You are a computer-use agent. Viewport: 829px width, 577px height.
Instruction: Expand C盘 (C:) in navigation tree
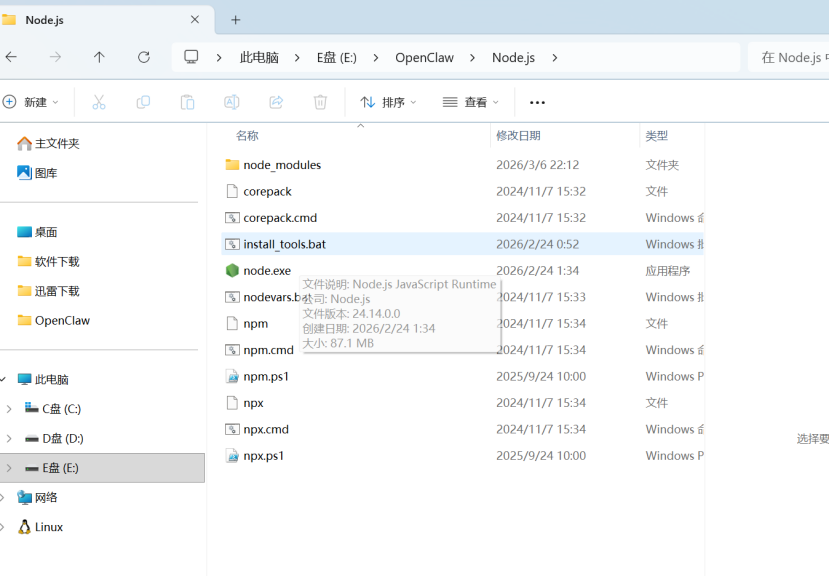point(9,409)
